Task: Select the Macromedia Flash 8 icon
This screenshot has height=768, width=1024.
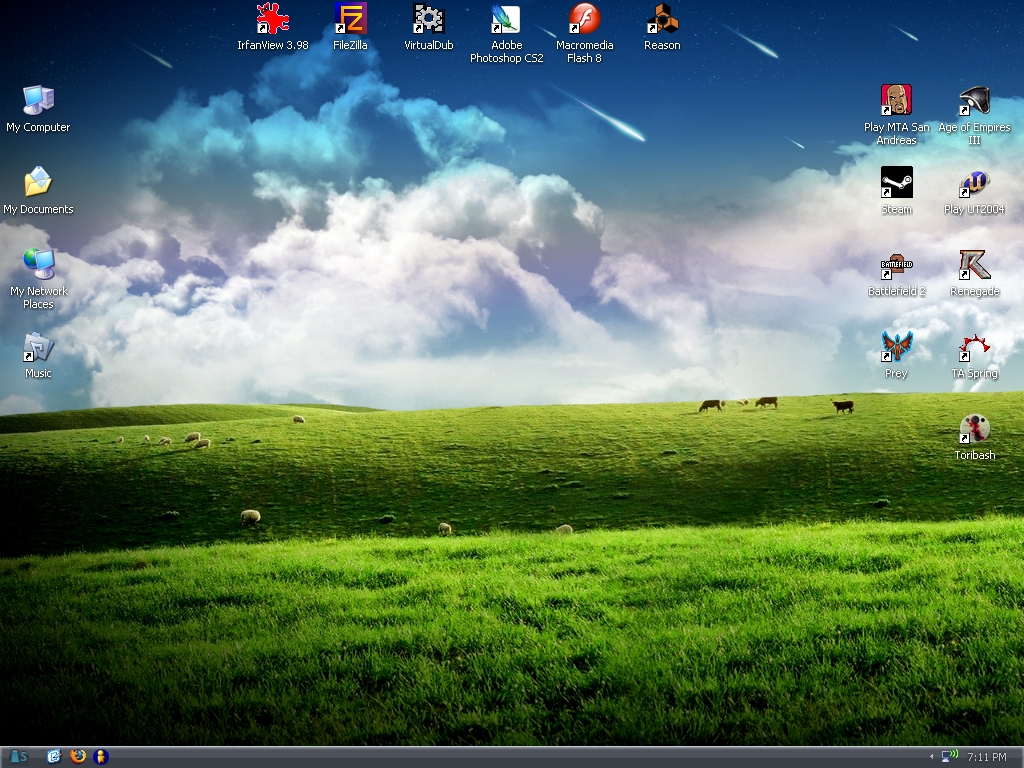Action: 584,19
